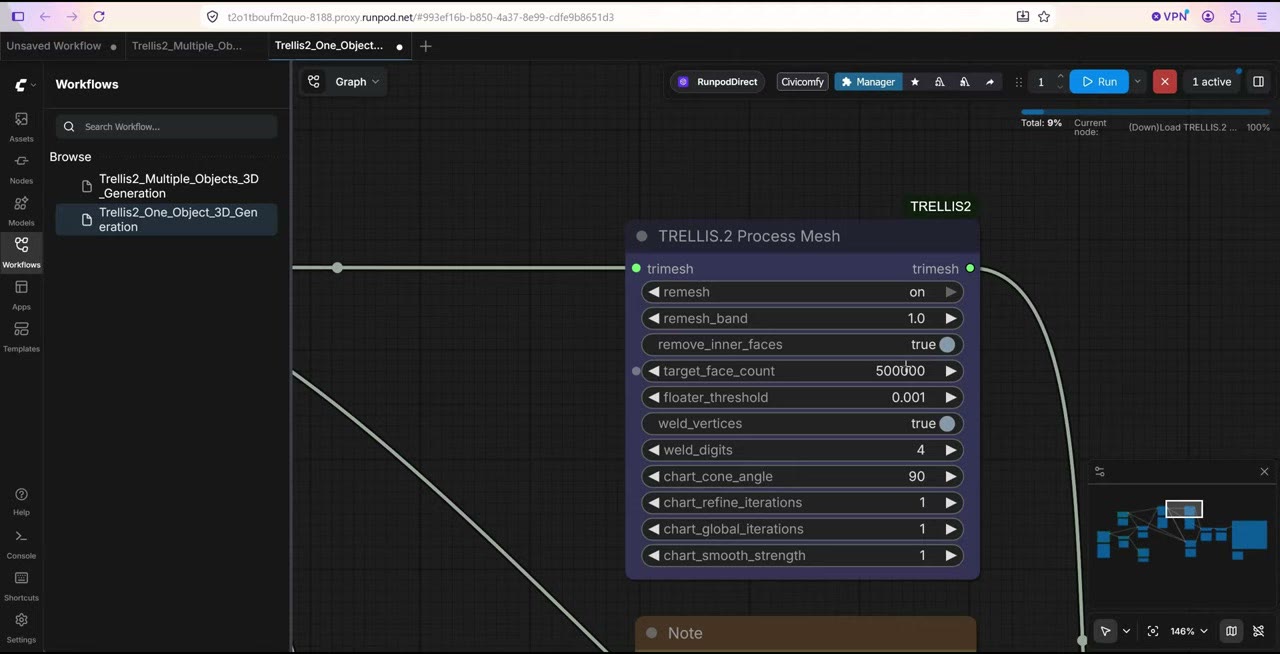This screenshot has height=654, width=1280.
Task: Click the fit view focus icon
Action: tap(1153, 631)
